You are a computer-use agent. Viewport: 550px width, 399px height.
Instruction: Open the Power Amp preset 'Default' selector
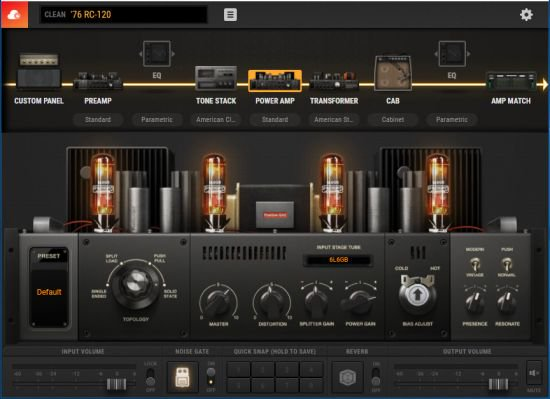click(49, 292)
